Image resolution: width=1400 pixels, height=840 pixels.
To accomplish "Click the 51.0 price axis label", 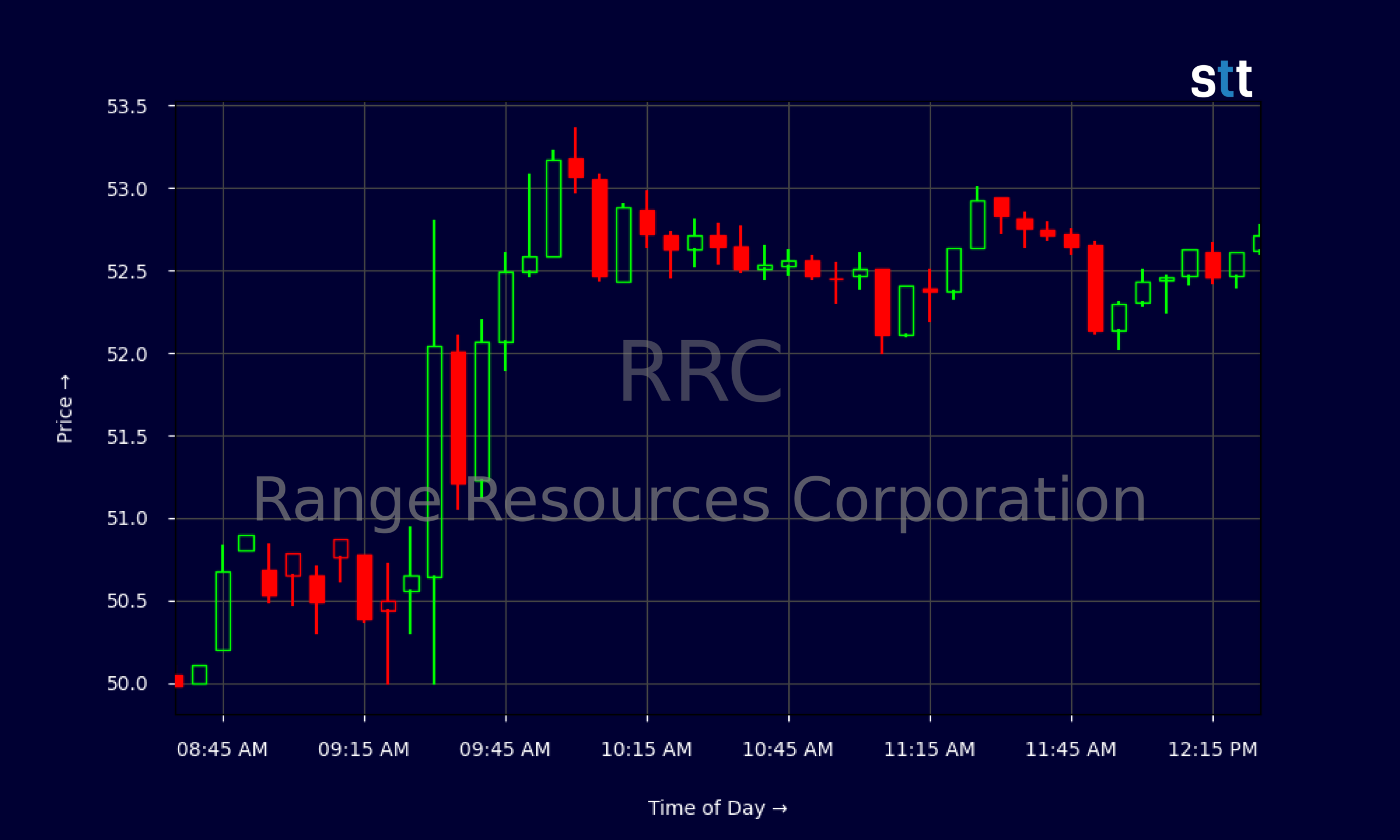I will click(127, 518).
